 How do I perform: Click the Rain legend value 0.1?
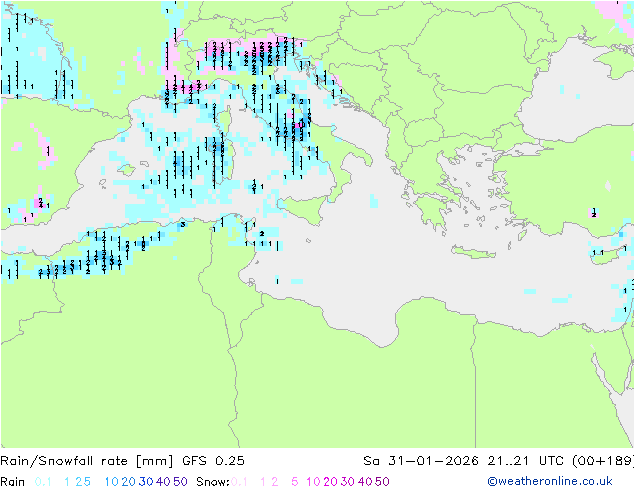tap(43, 482)
